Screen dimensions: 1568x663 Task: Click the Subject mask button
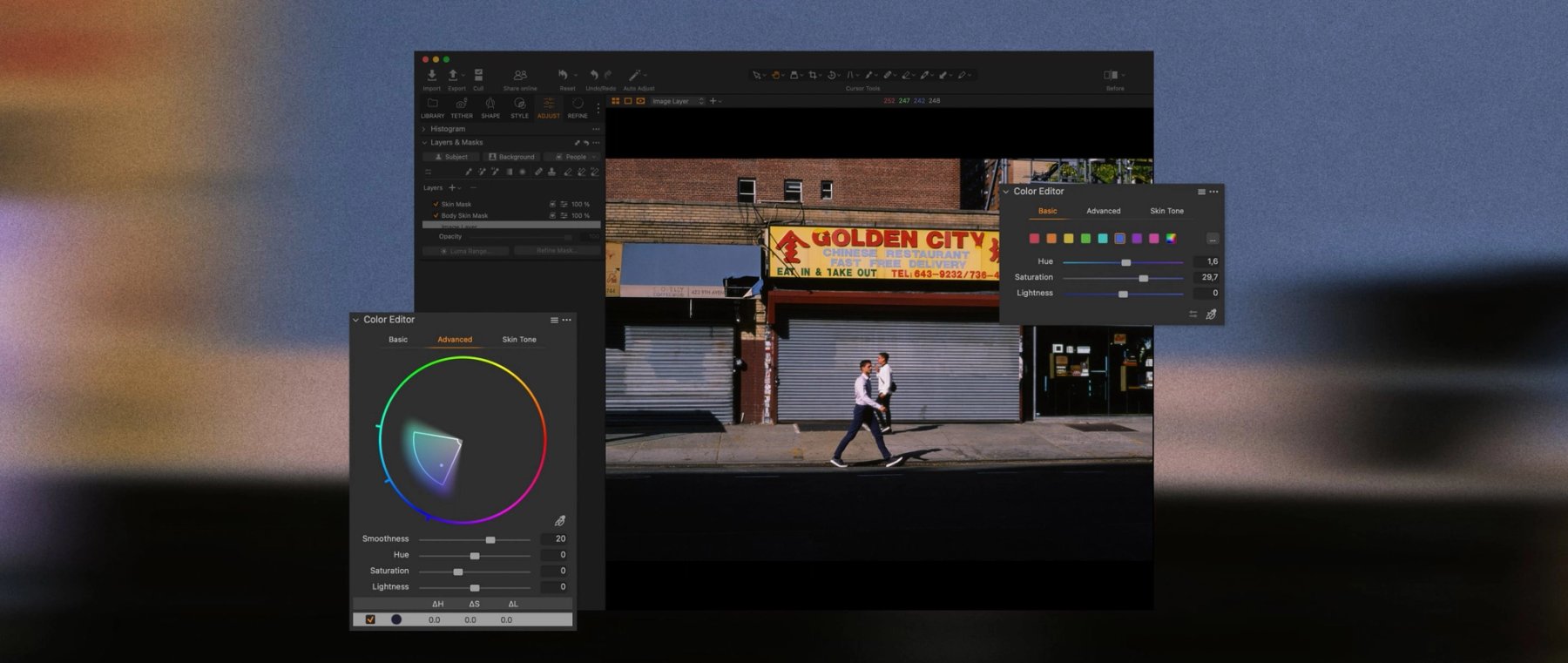tap(450, 157)
